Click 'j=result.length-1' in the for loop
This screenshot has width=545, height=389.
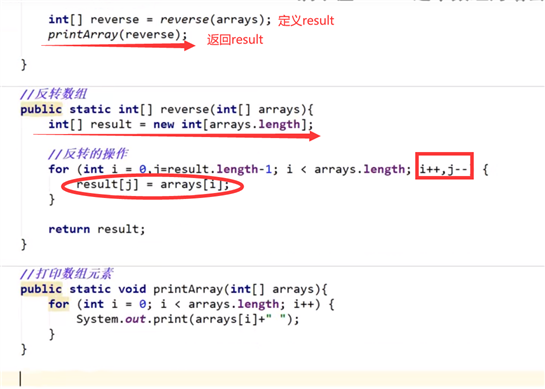tap(212, 169)
